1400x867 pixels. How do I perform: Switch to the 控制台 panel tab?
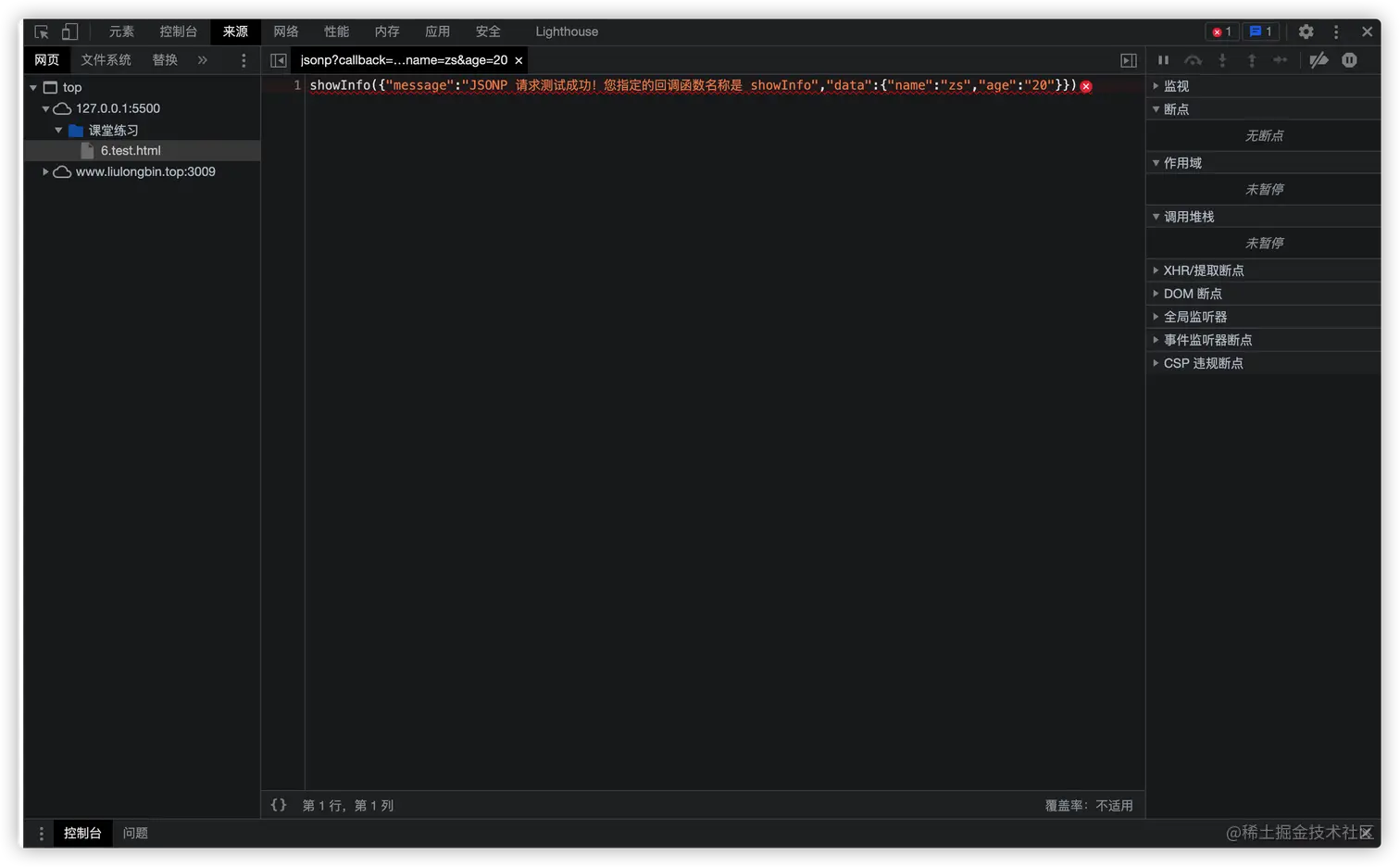click(178, 31)
